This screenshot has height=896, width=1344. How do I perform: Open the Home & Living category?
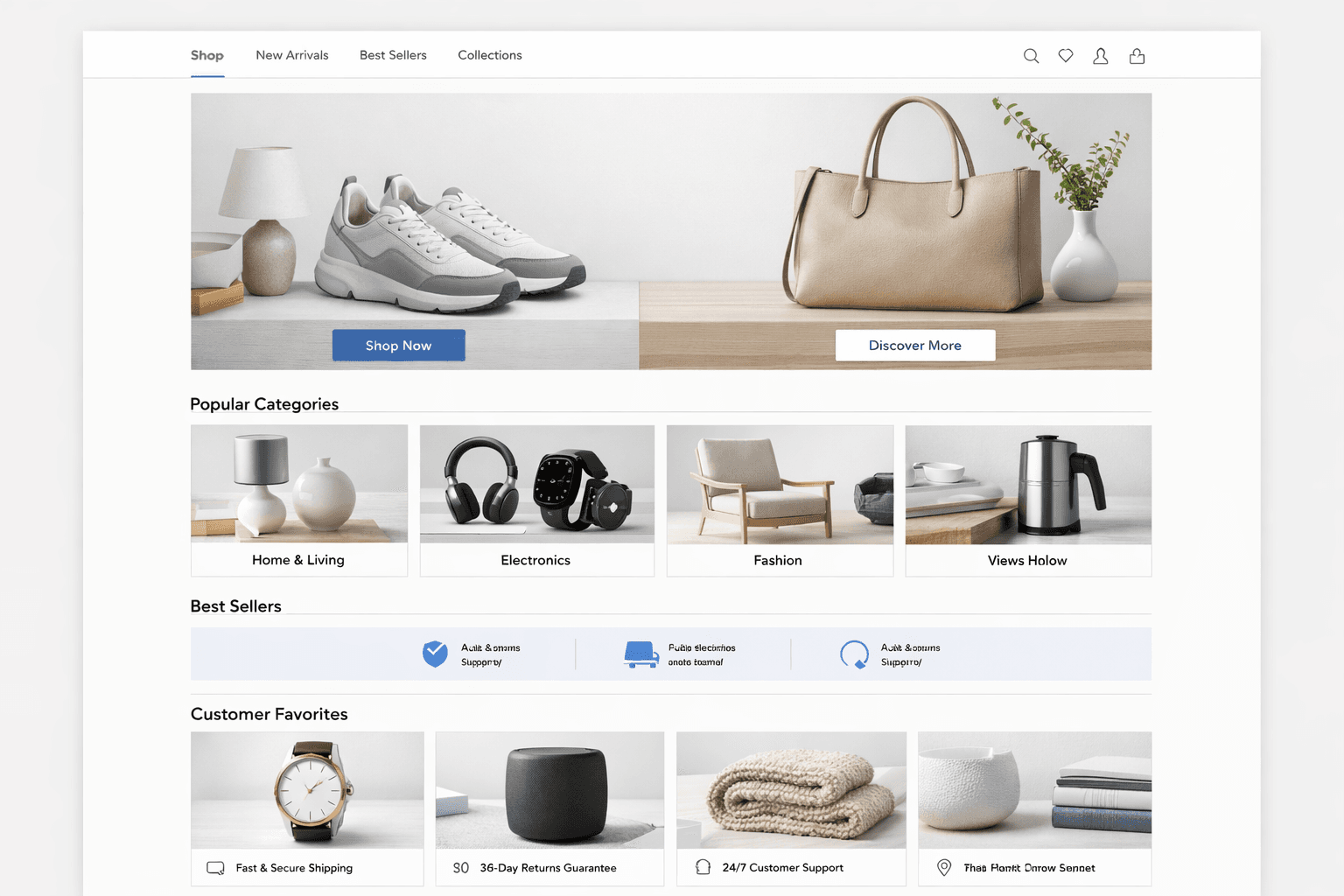(298, 500)
